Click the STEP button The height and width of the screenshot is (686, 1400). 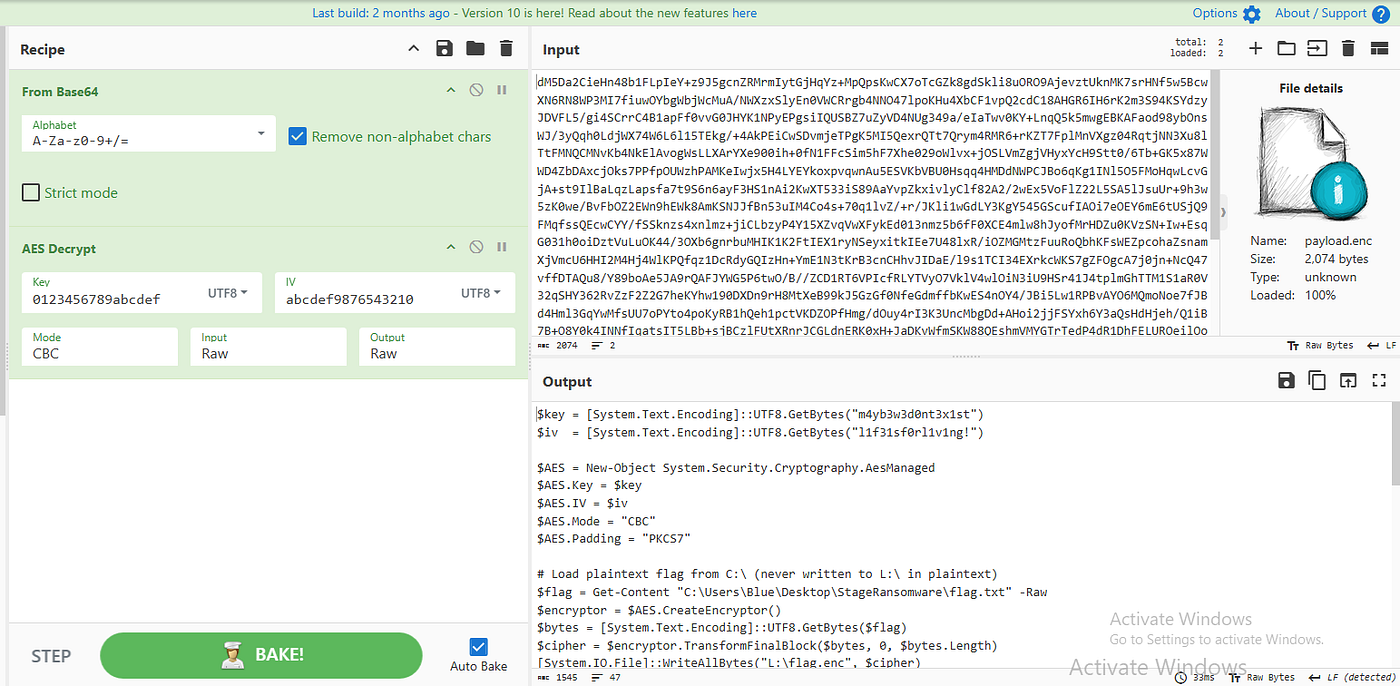click(51, 656)
